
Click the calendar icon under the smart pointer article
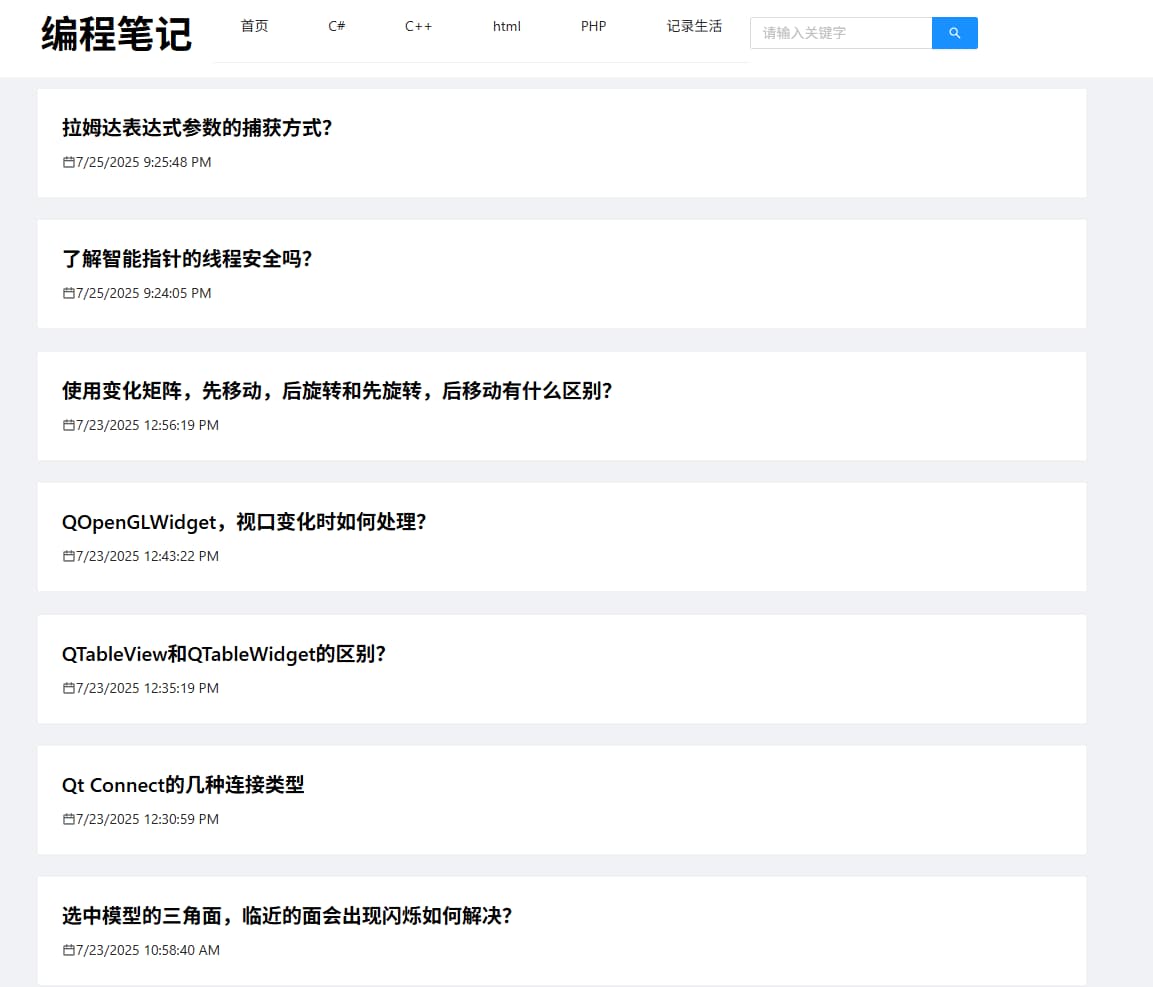[x=67, y=293]
